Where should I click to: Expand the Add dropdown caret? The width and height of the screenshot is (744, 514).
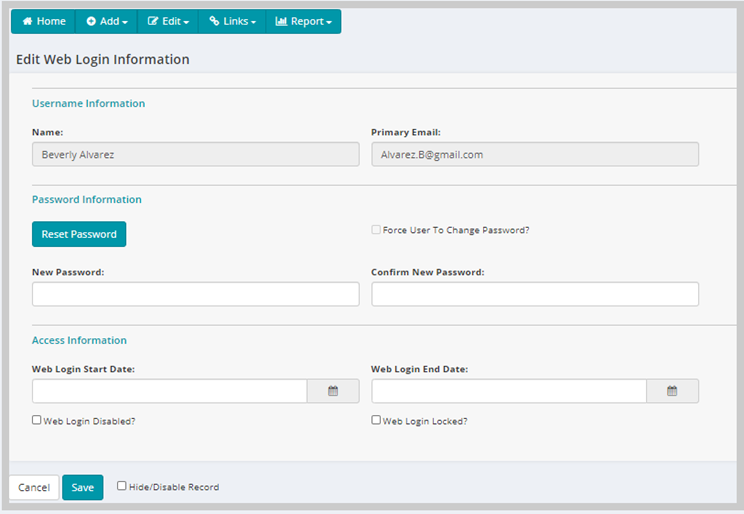[125, 22]
